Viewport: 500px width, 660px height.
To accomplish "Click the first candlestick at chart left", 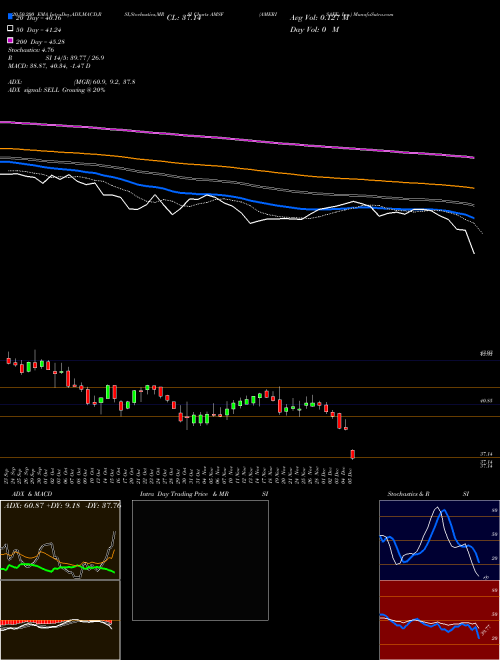I will point(8,360).
